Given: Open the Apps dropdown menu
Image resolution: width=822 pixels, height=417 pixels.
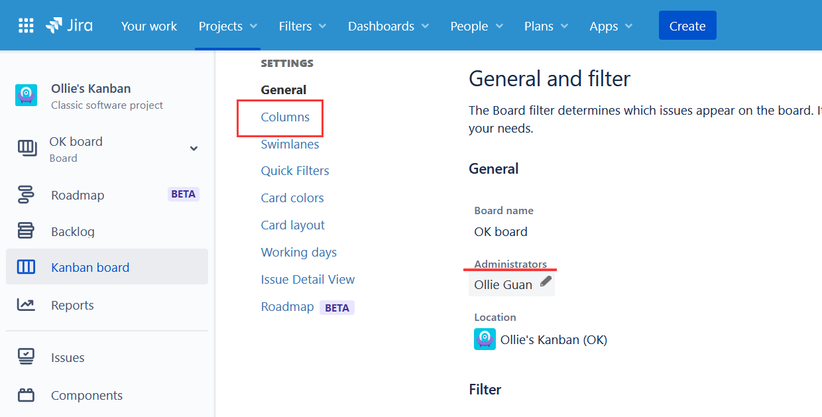Looking at the screenshot, I should coord(611,26).
